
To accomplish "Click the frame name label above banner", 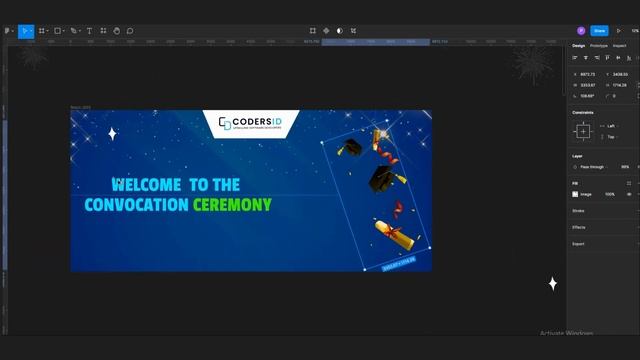I will point(80,107).
